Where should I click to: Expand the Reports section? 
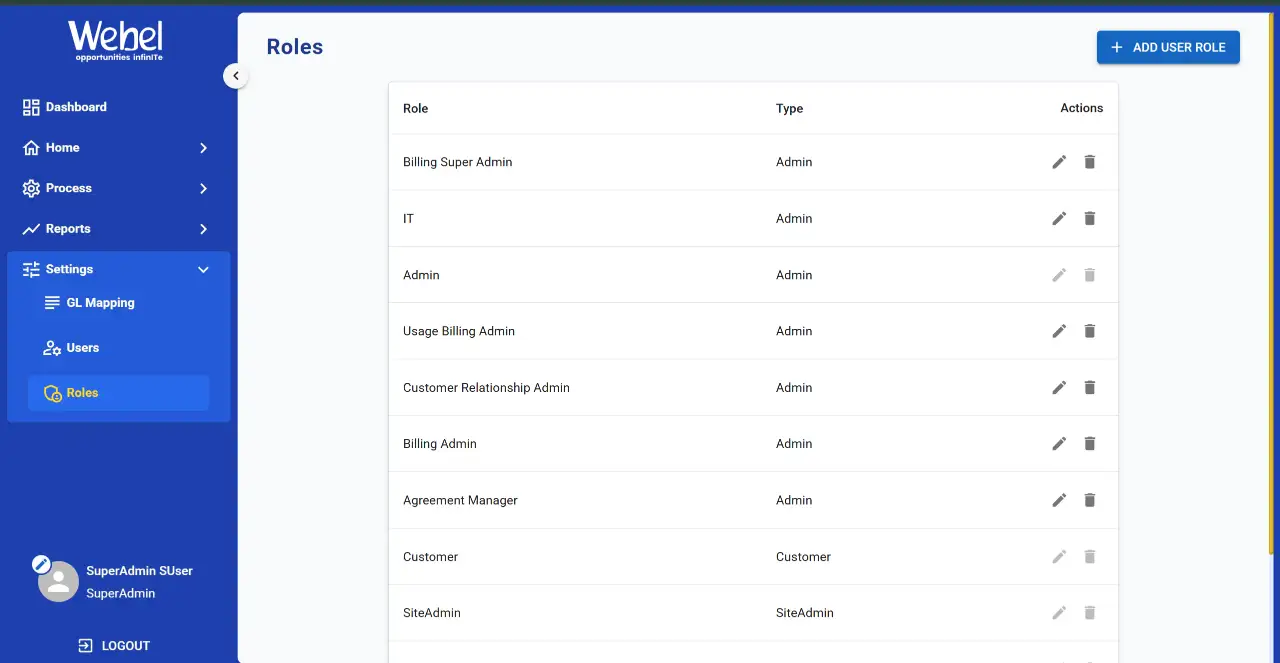[203, 229]
